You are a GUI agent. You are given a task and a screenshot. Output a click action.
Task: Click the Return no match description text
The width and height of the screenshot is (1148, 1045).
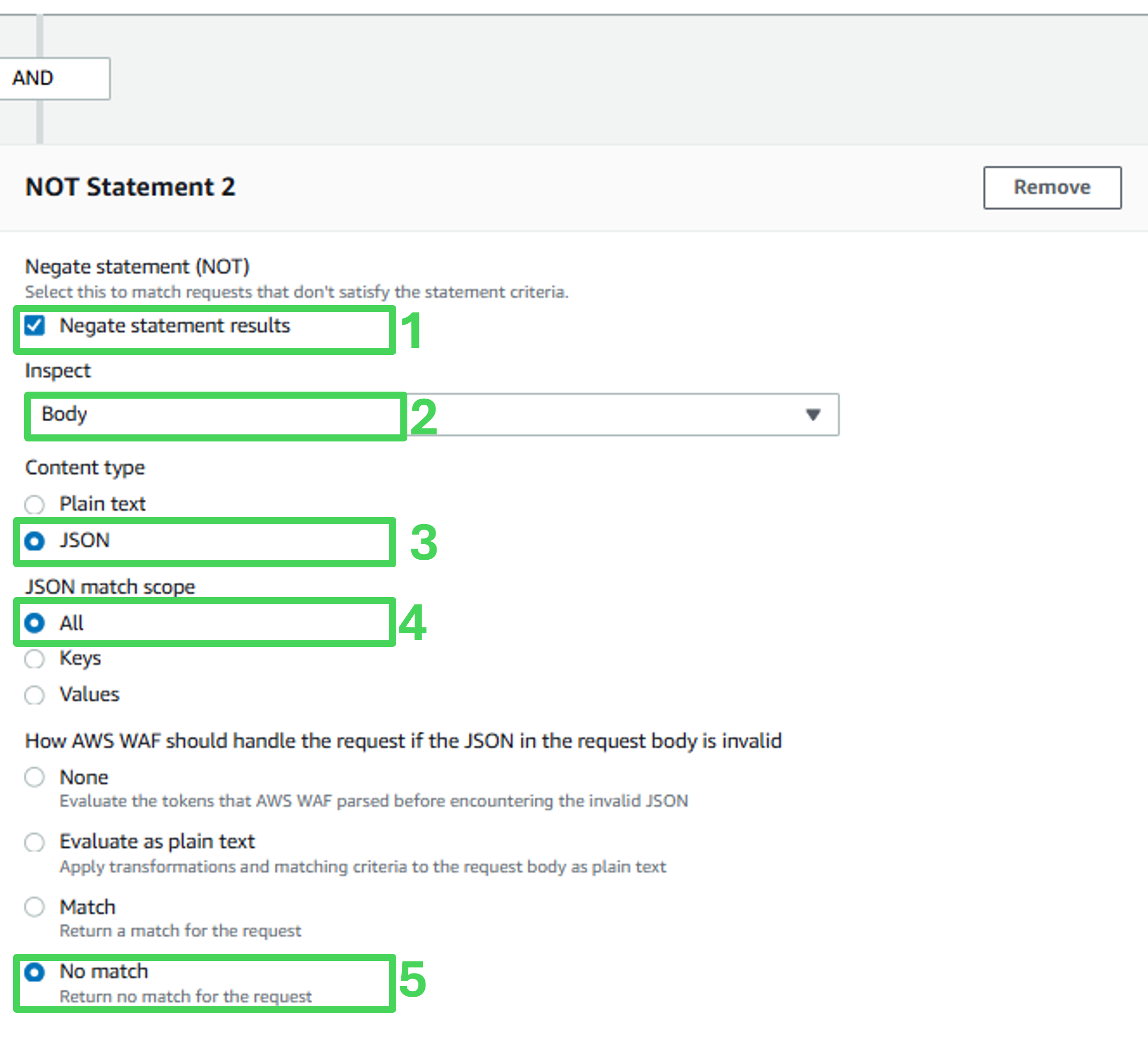(x=186, y=996)
